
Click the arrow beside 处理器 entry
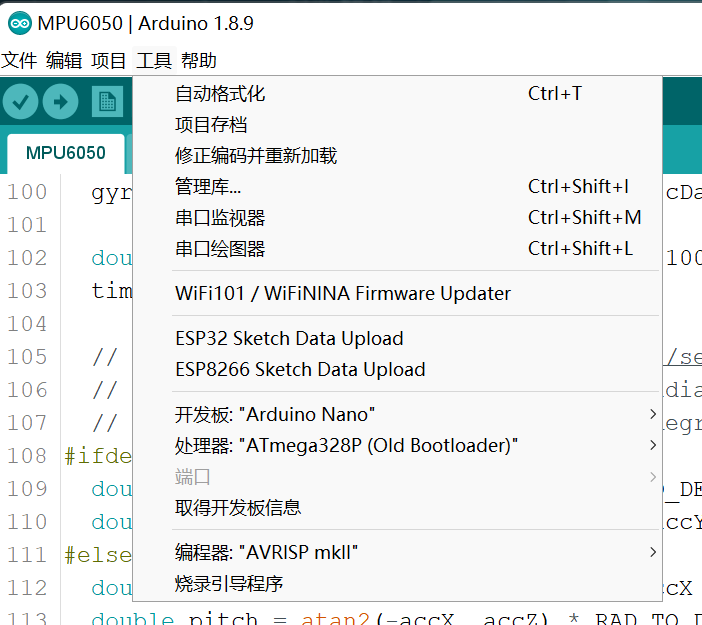[x=653, y=445]
